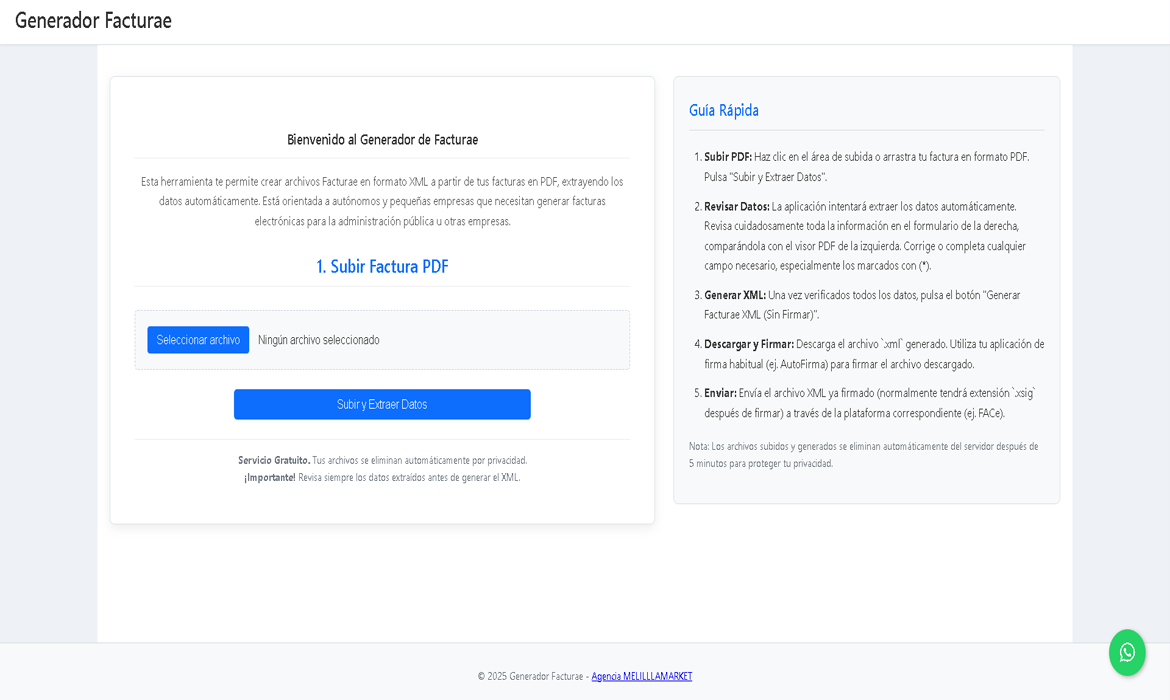Click the intro paragraph starting 'Esta herramienta'
1170x700 pixels.
click(x=382, y=201)
